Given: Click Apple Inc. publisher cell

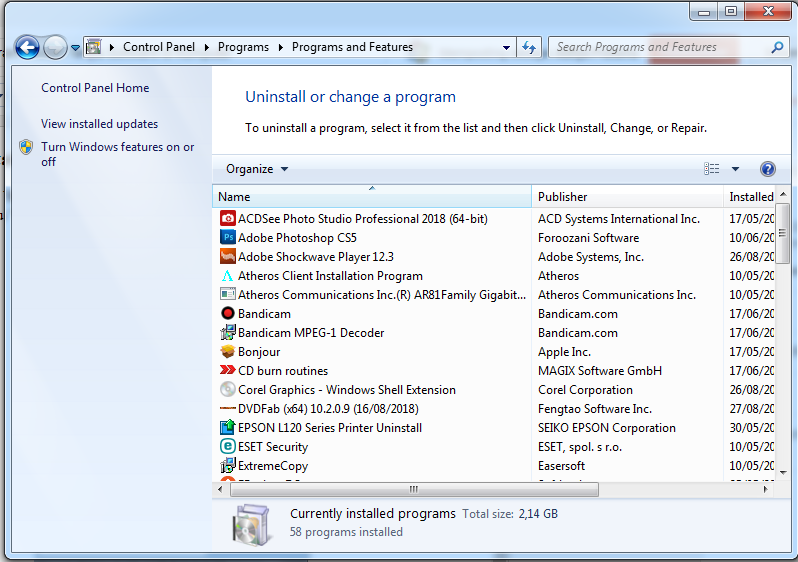Looking at the screenshot, I should [564, 352].
